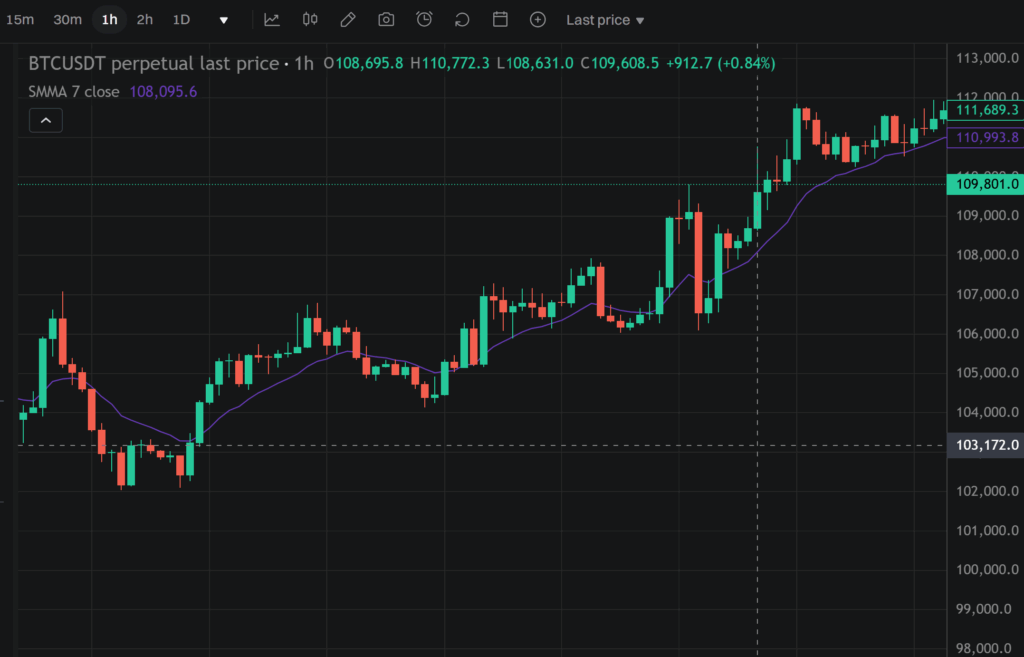Toggle the SMMA 7 indicator visibility
1024x657 pixels.
(75, 91)
